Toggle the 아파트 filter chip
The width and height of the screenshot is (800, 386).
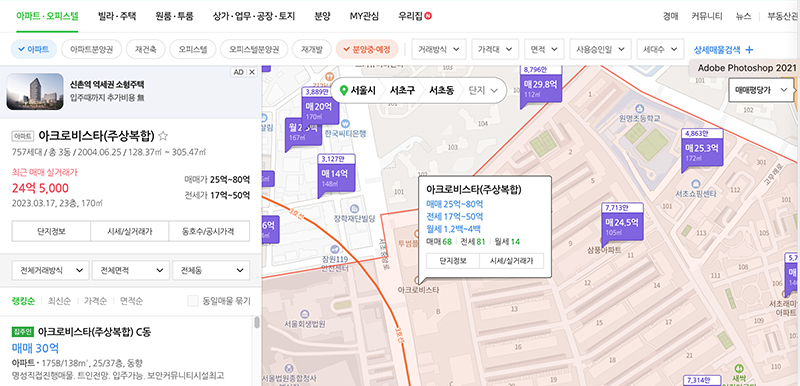pyautogui.click(x=34, y=49)
